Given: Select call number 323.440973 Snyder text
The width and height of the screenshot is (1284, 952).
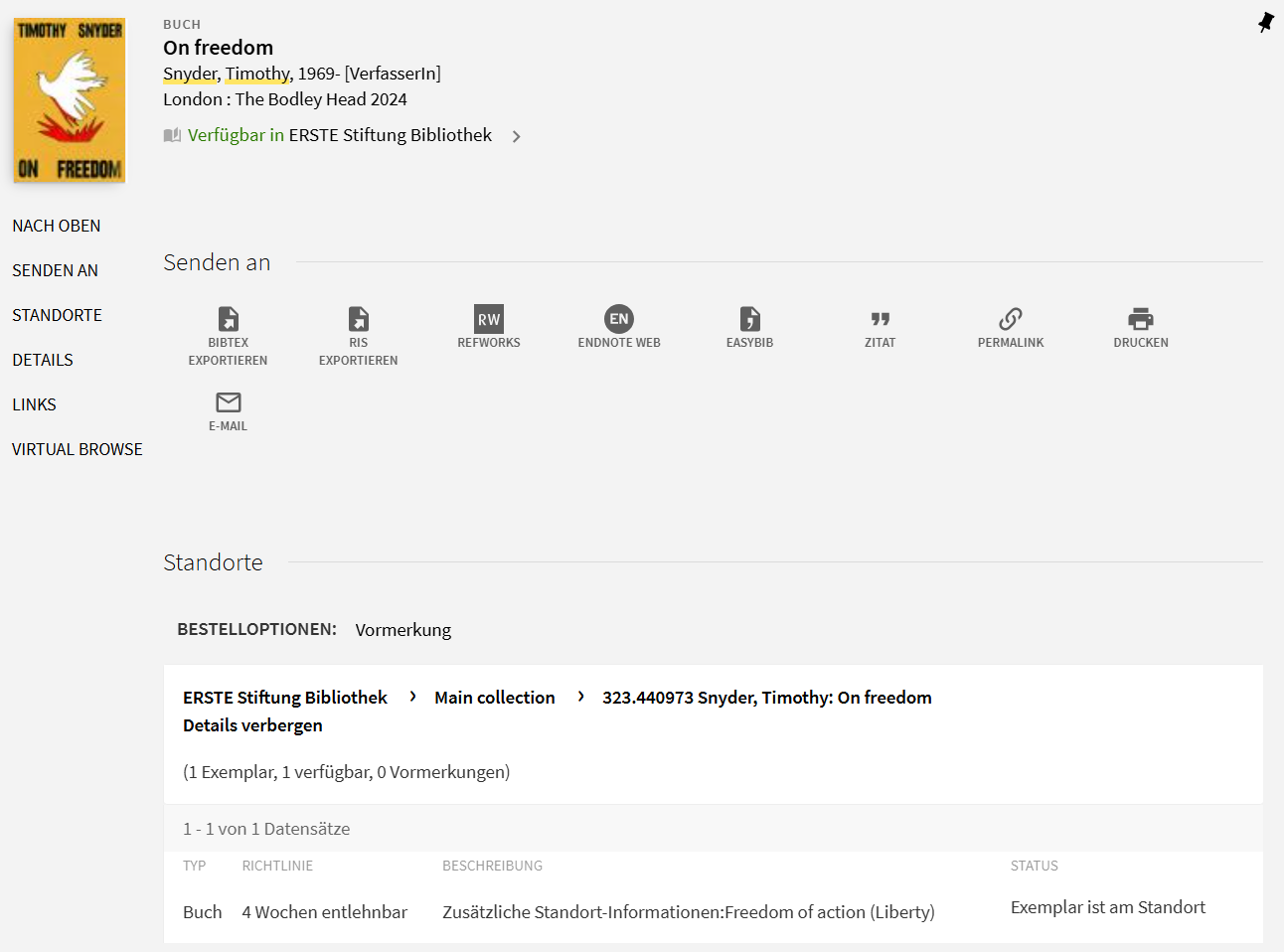Looking at the screenshot, I should click(767, 698).
